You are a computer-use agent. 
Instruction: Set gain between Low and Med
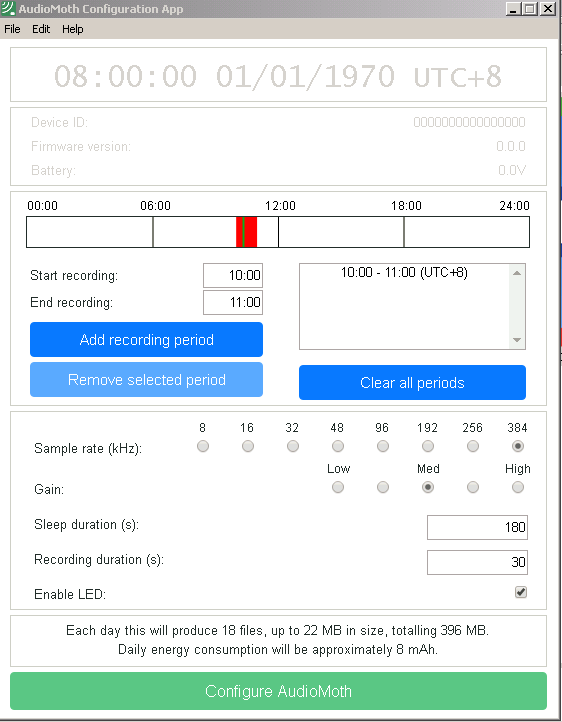[x=382, y=487]
